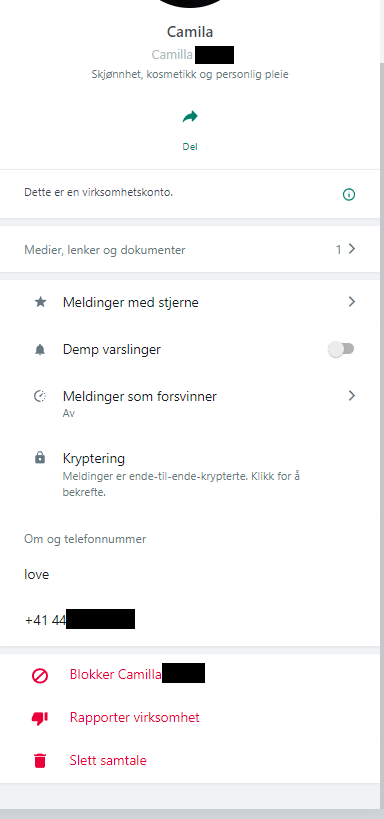Click the phone number starting +41 44
Image resolution: width=384 pixels, height=819 pixels.
point(79,620)
